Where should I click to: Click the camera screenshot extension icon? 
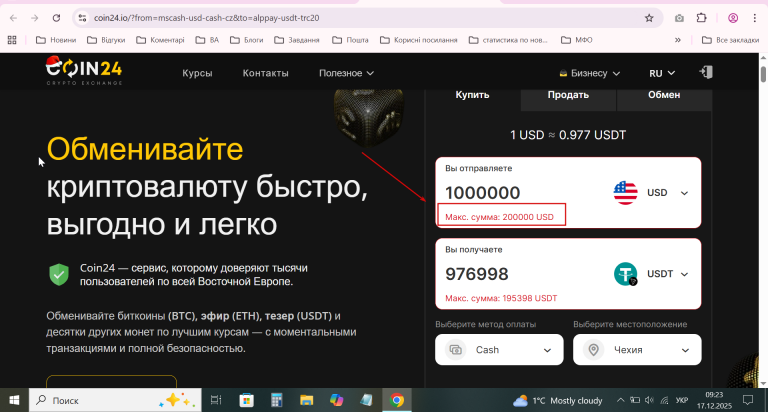coord(679,18)
